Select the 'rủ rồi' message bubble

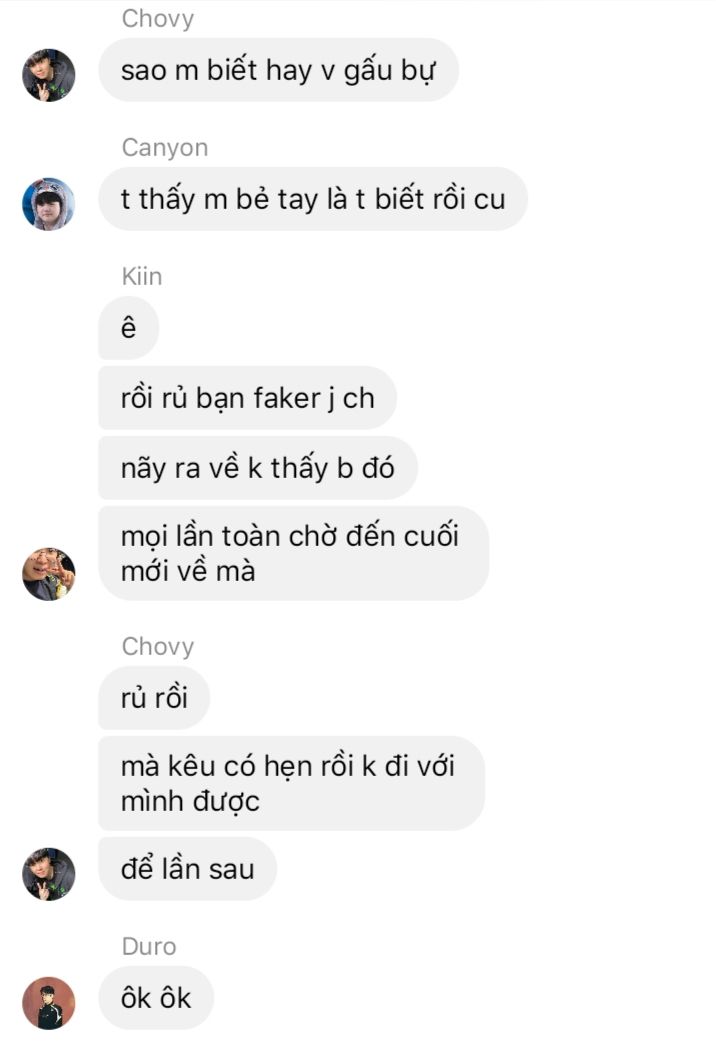coord(154,698)
